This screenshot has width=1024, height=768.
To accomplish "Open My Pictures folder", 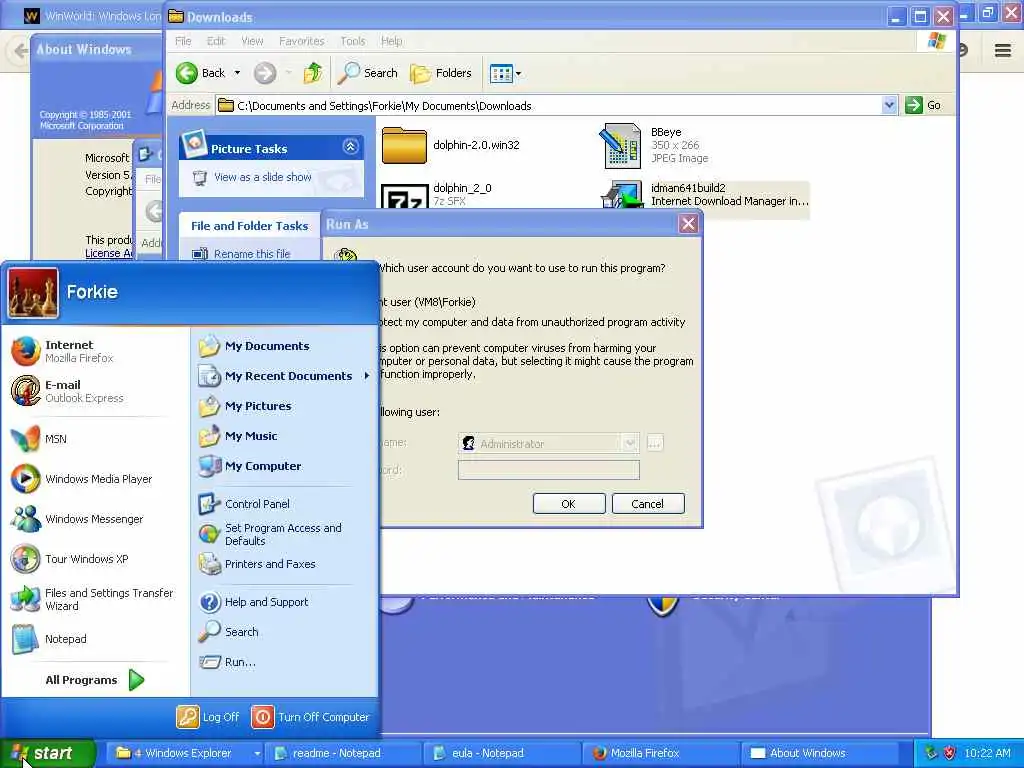I will [x=245, y=406].
